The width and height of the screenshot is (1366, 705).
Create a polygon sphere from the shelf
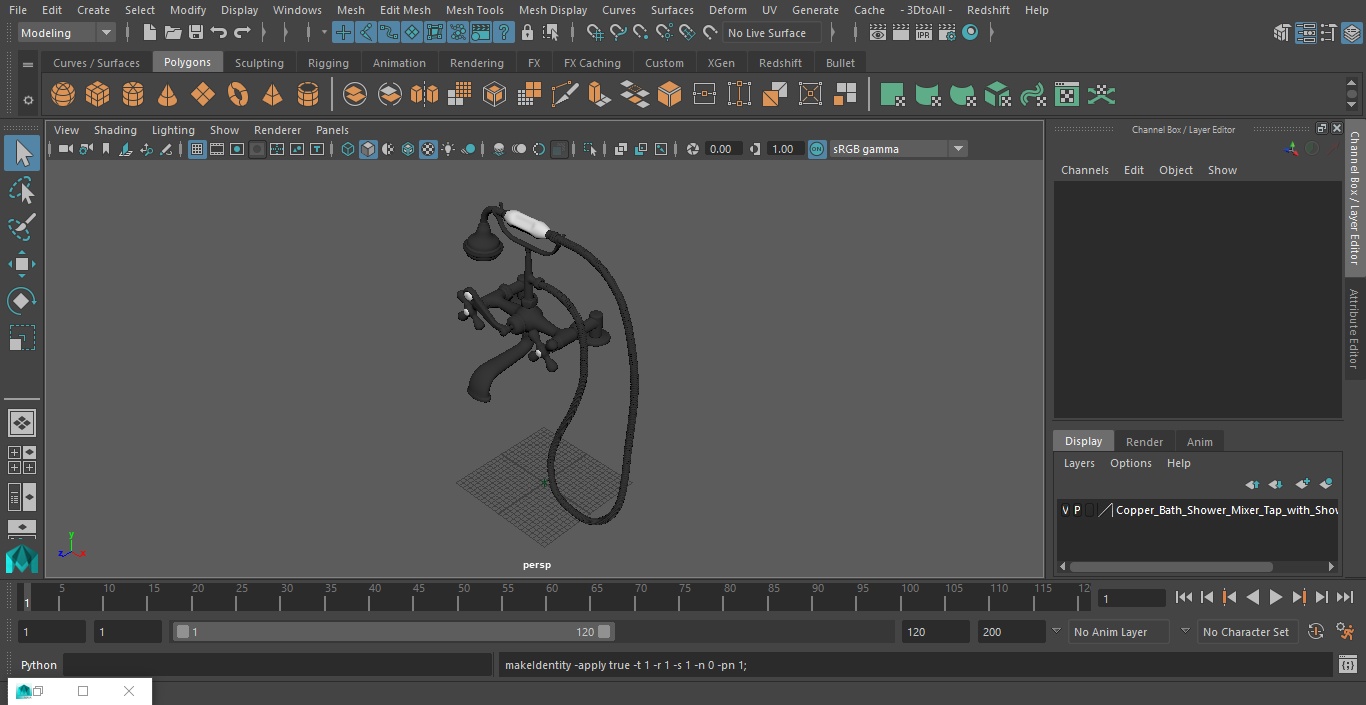[63, 95]
